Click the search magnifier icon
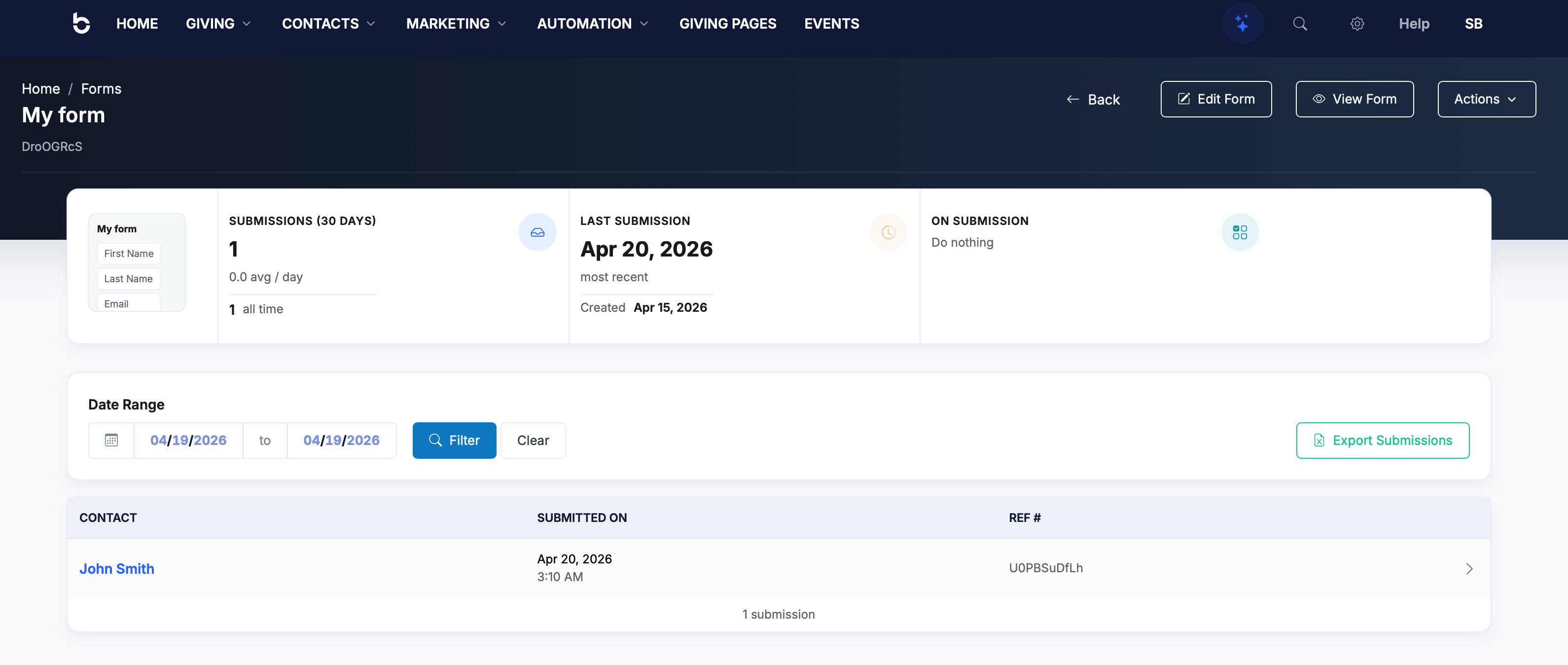 pyautogui.click(x=1300, y=23)
